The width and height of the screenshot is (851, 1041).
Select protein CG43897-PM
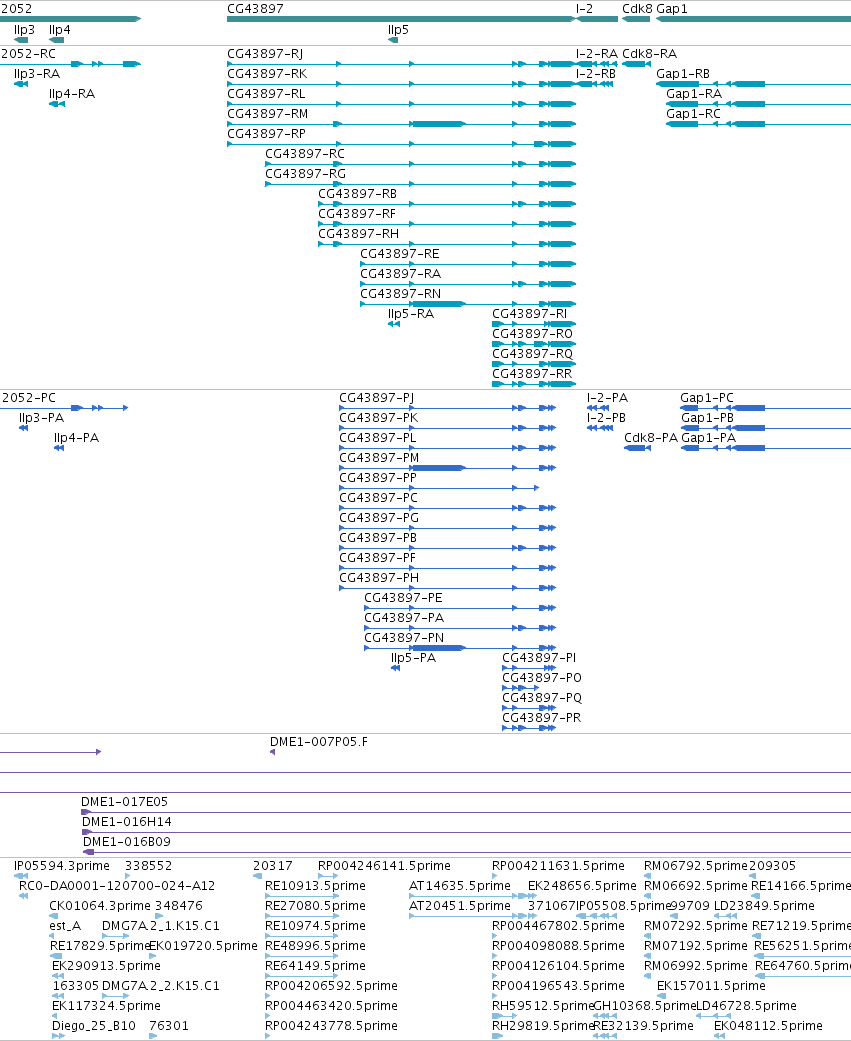tap(447, 468)
